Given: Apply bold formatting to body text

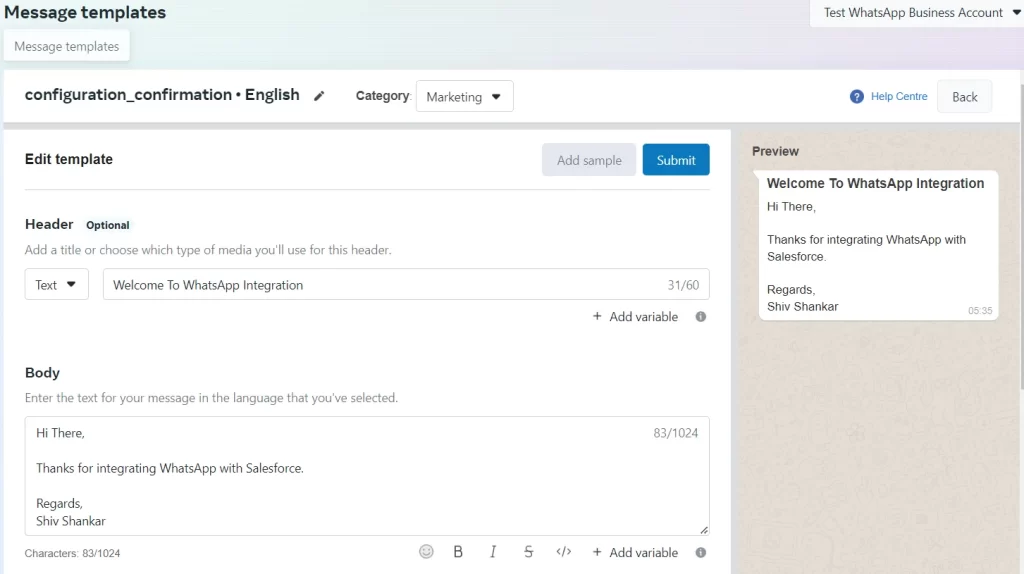Looking at the screenshot, I should coord(458,552).
